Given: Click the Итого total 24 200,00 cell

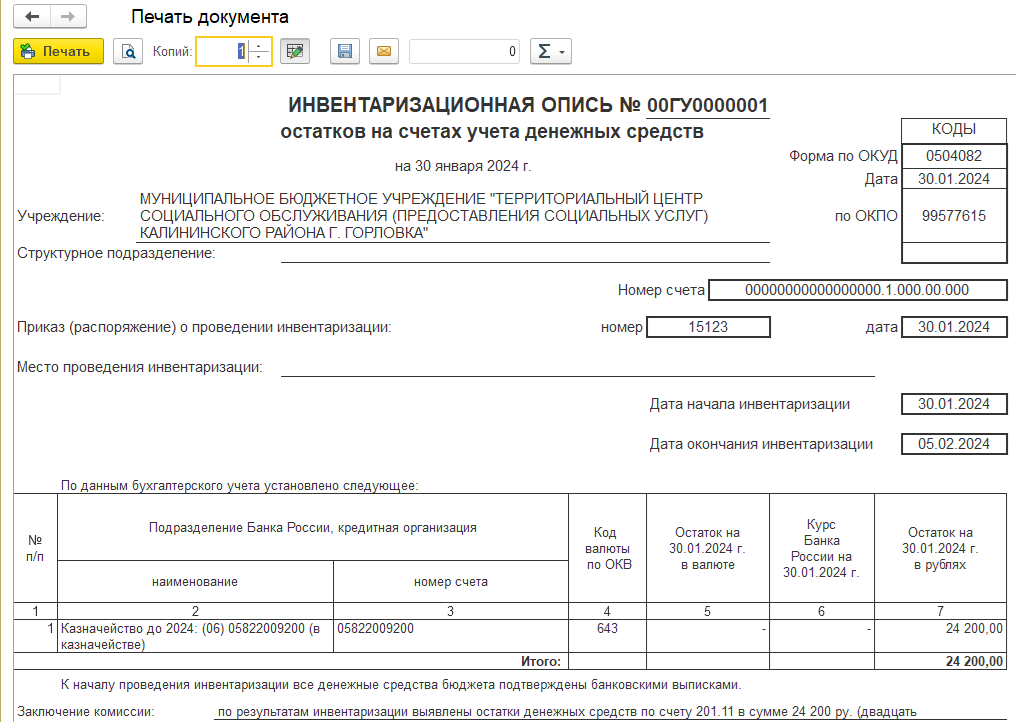Looking at the screenshot, I should pyautogui.click(x=940, y=661).
